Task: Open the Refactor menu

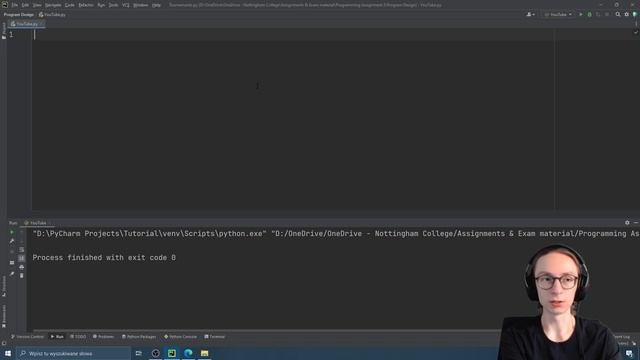Action: (86, 5)
